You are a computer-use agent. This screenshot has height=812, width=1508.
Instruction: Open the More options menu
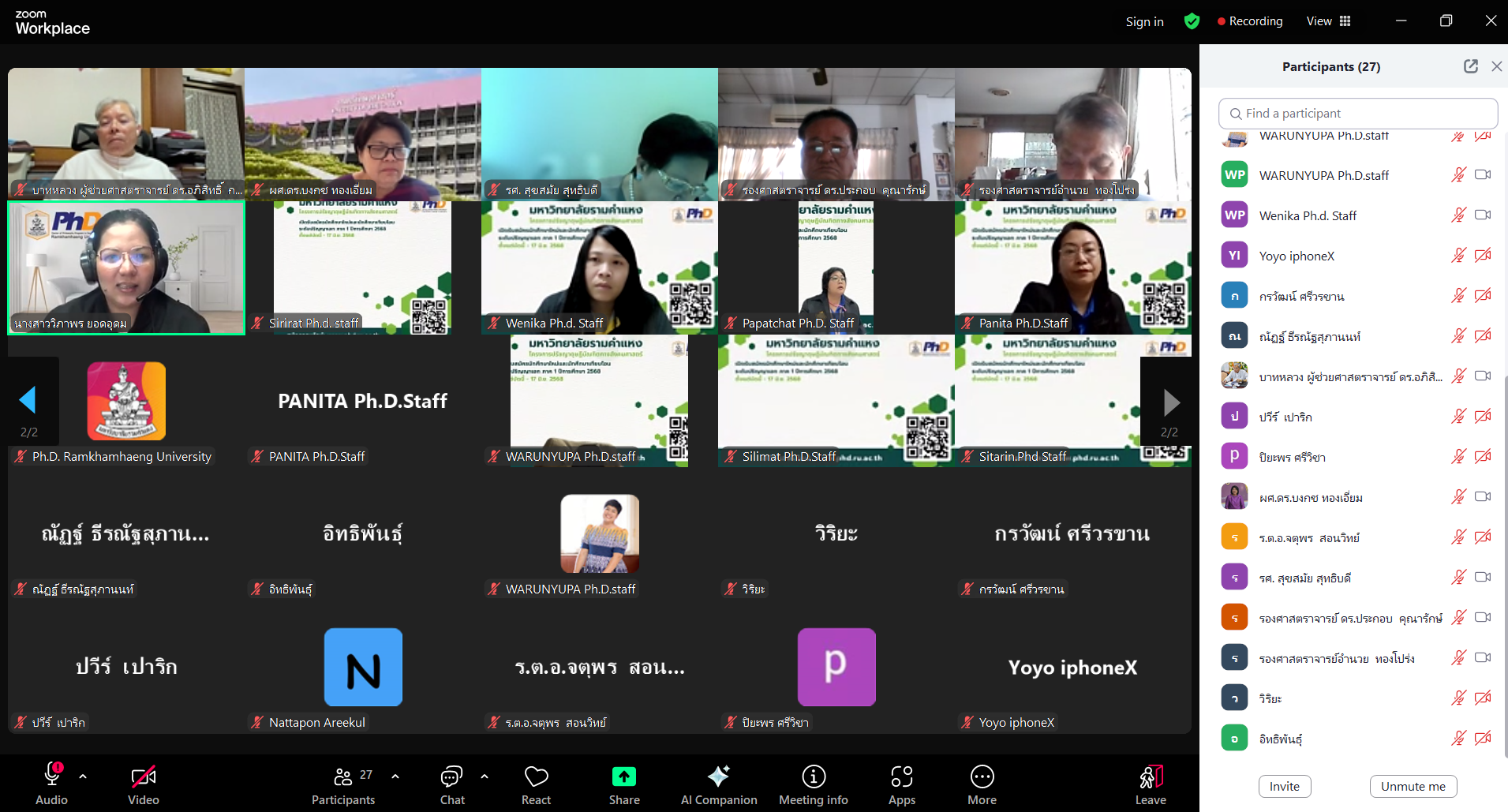point(982,783)
